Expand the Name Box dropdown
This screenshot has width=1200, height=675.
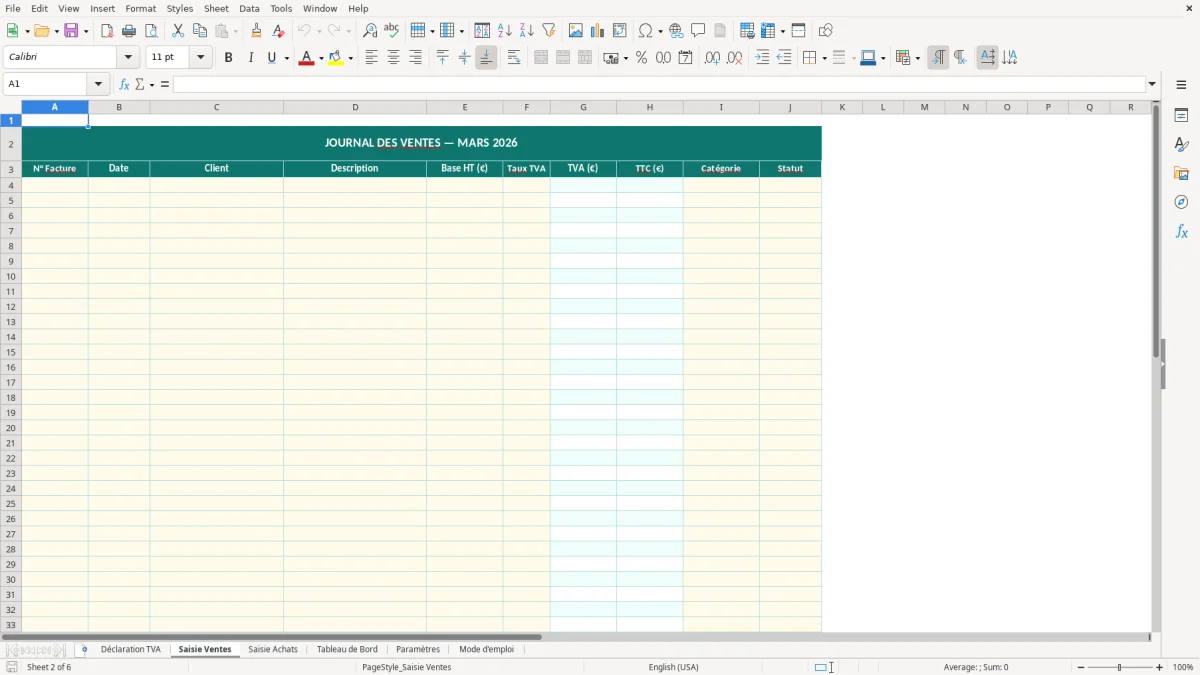pos(98,85)
